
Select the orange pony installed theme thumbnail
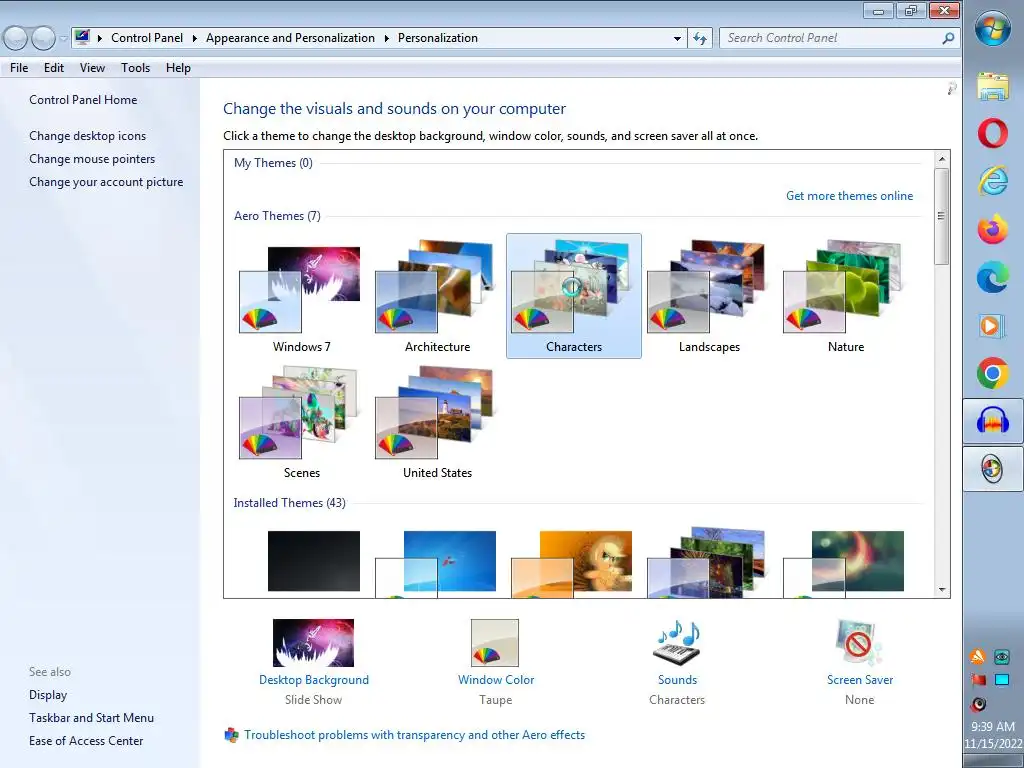pyautogui.click(x=573, y=564)
